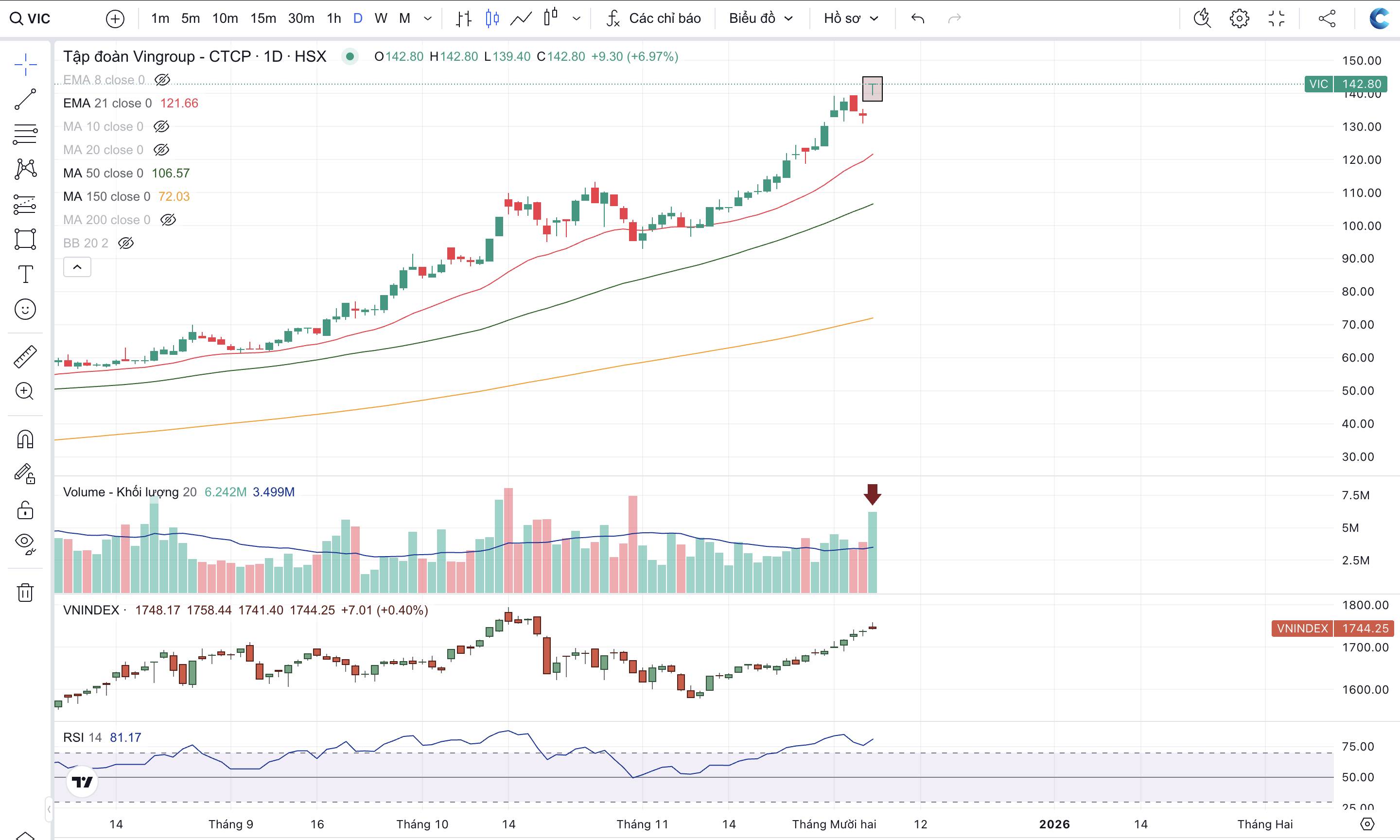This screenshot has height=840, width=1400.
Task: Toggle visibility of MA 200 indicator
Action: click(168, 220)
